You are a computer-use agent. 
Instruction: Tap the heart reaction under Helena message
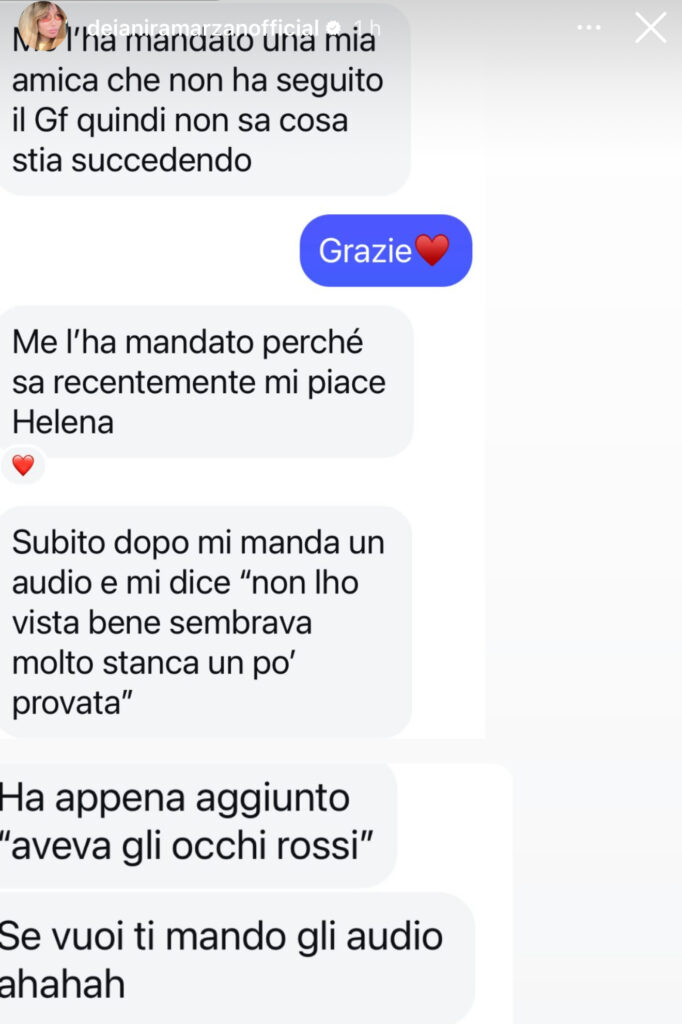[24, 465]
